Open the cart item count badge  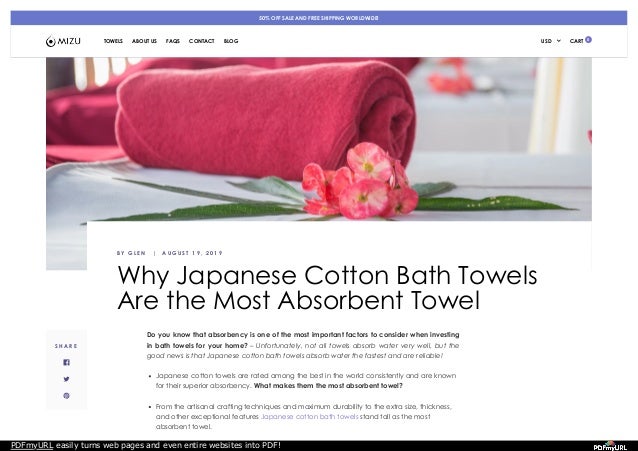(588, 39)
